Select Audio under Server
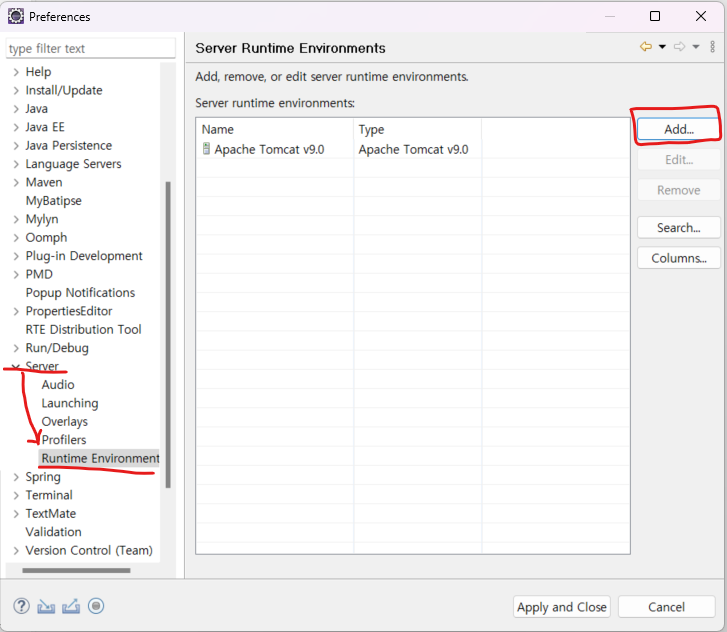727x632 pixels. (58, 384)
